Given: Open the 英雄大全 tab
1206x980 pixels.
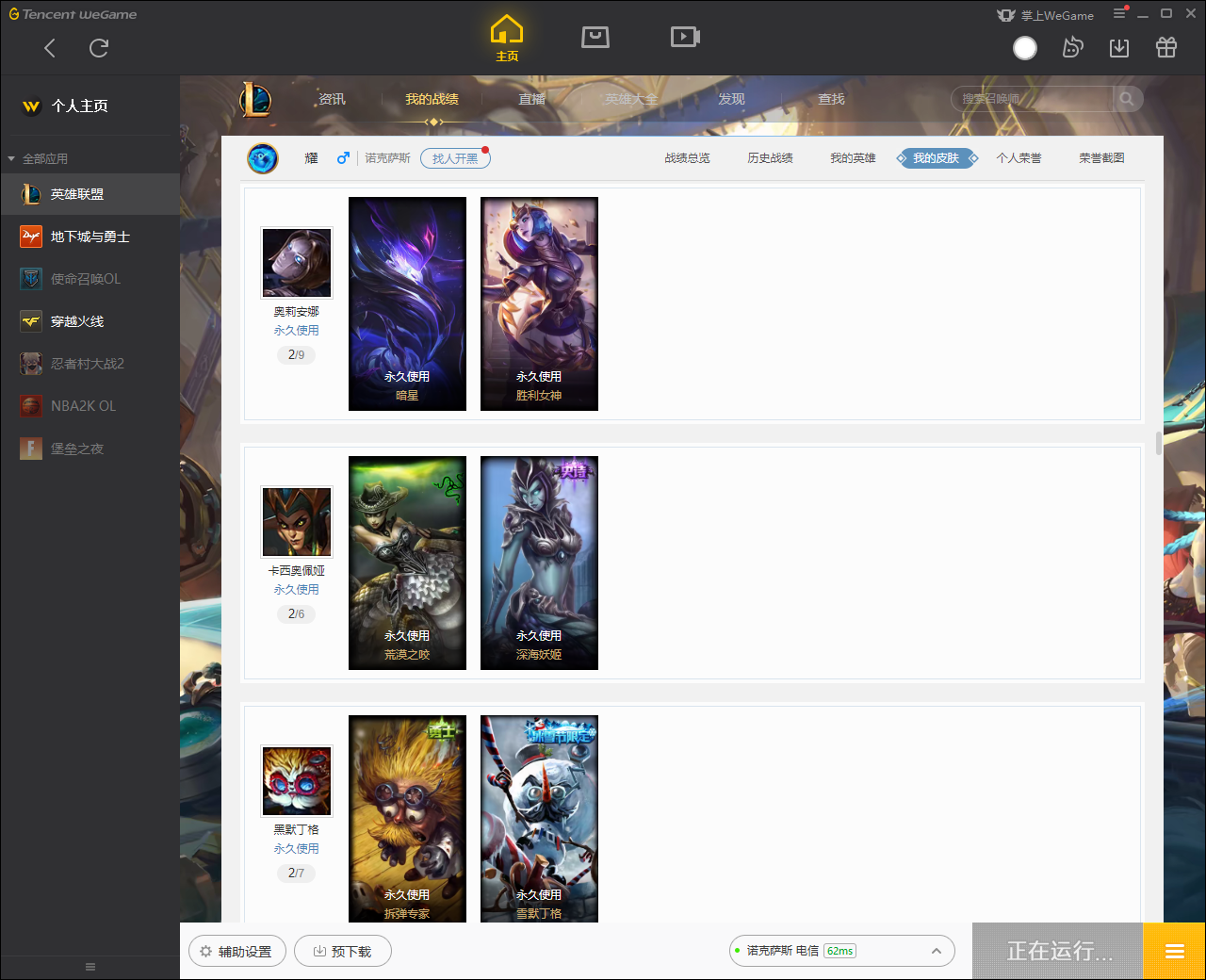Looking at the screenshot, I should 631,99.
